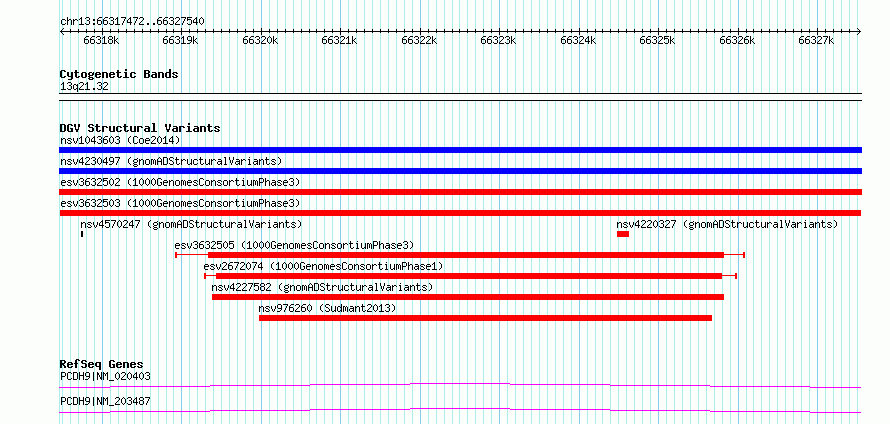Viewport: 890px width, 424px height.
Task: Click the PCDH9|NM_203487 gene label
Action: pyautogui.click(x=105, y=401)
